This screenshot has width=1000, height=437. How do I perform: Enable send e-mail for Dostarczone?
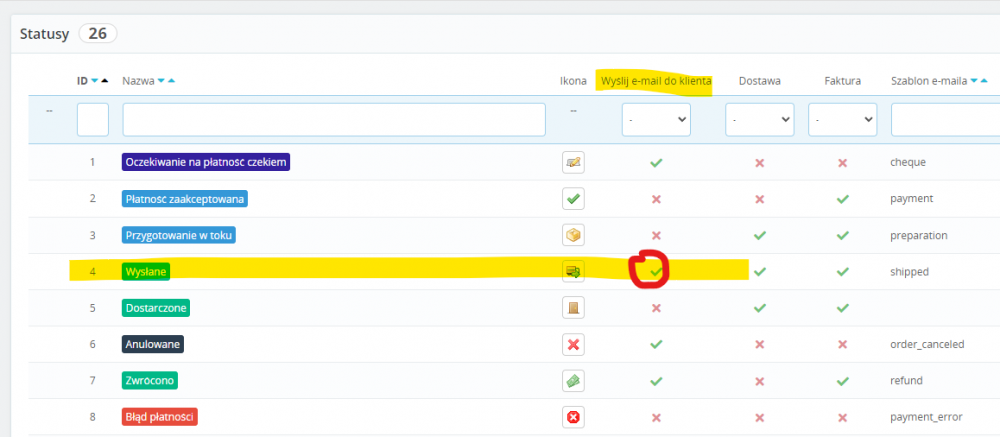(656, 308)
